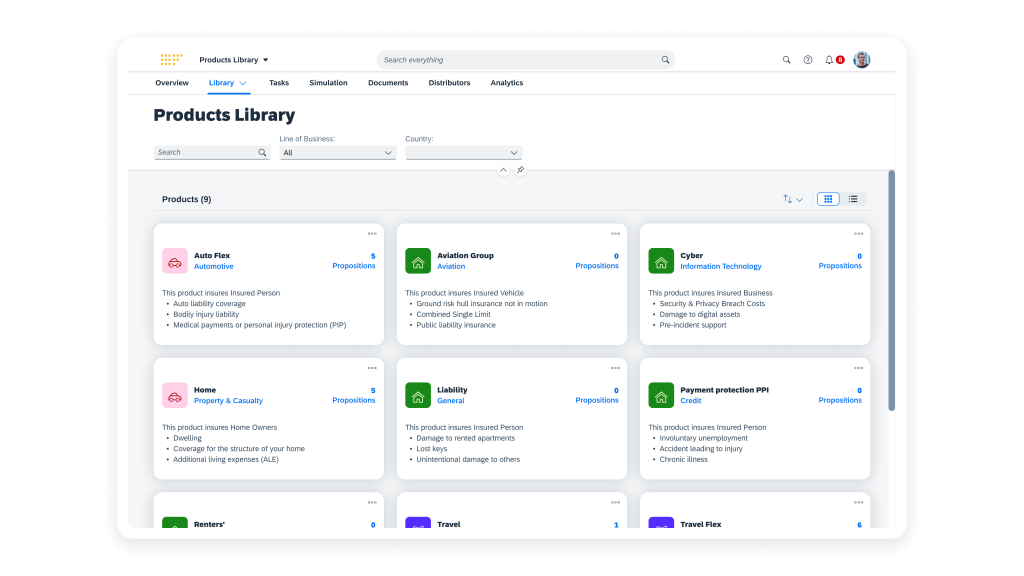Viewport: 1024px width, 576px height.
Task: Select the Library tab
Action: [x=221, y=83]
